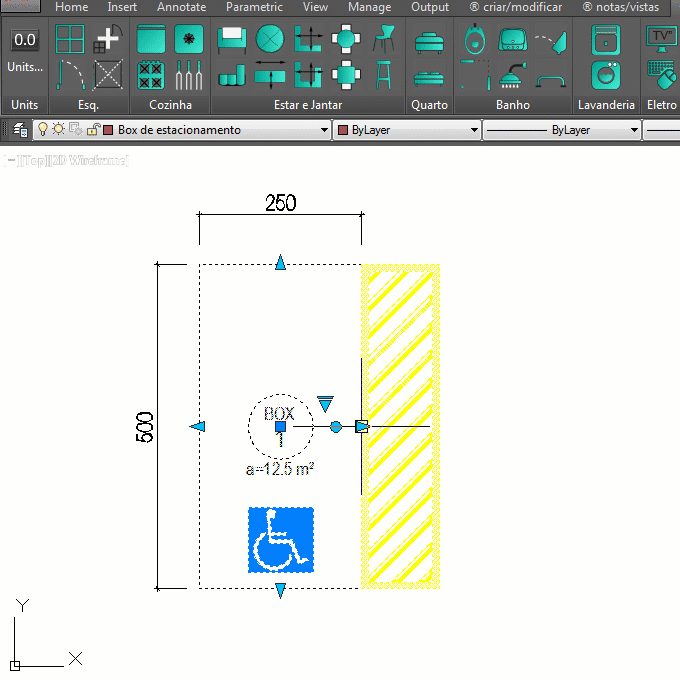Viewport: 680px width, 680px height.
Task: Click the sofa icon in Estar e Jantar
Action: 231,40
